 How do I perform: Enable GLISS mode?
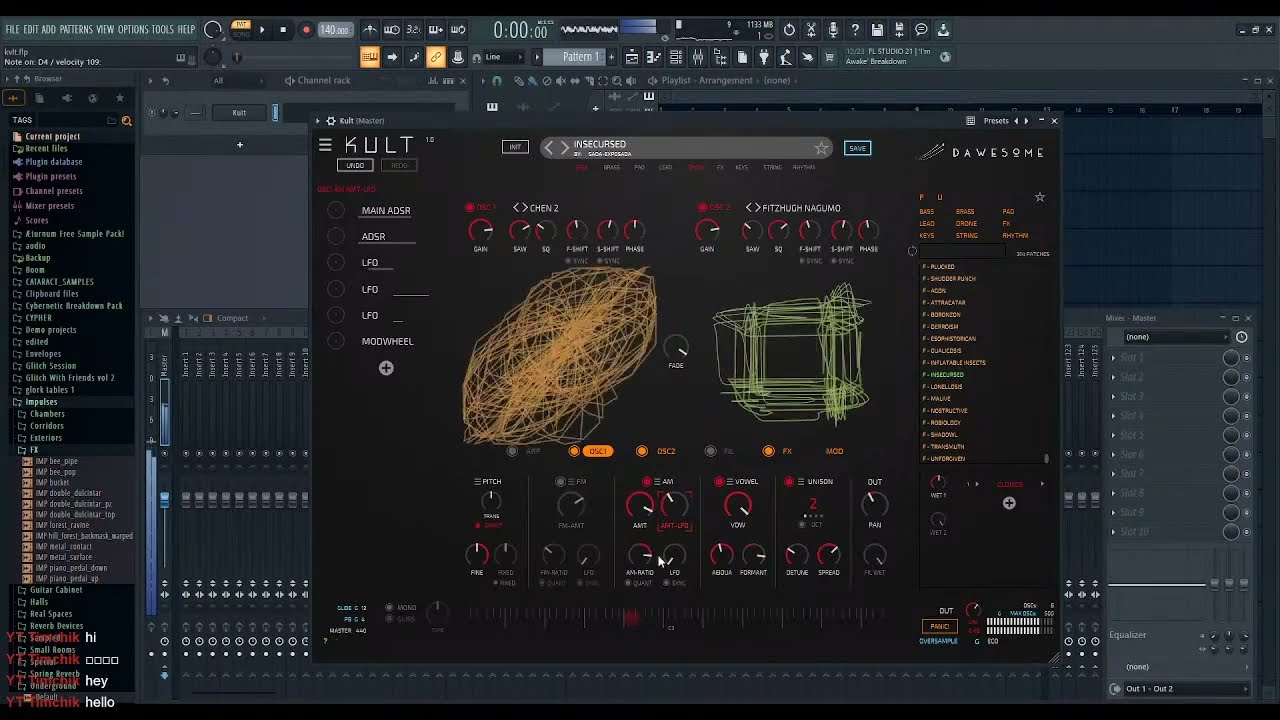401,618
